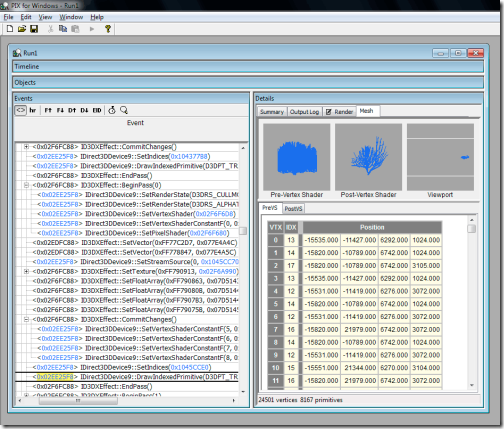
Task: Switch to the Render tab
Action: [339, 112]
